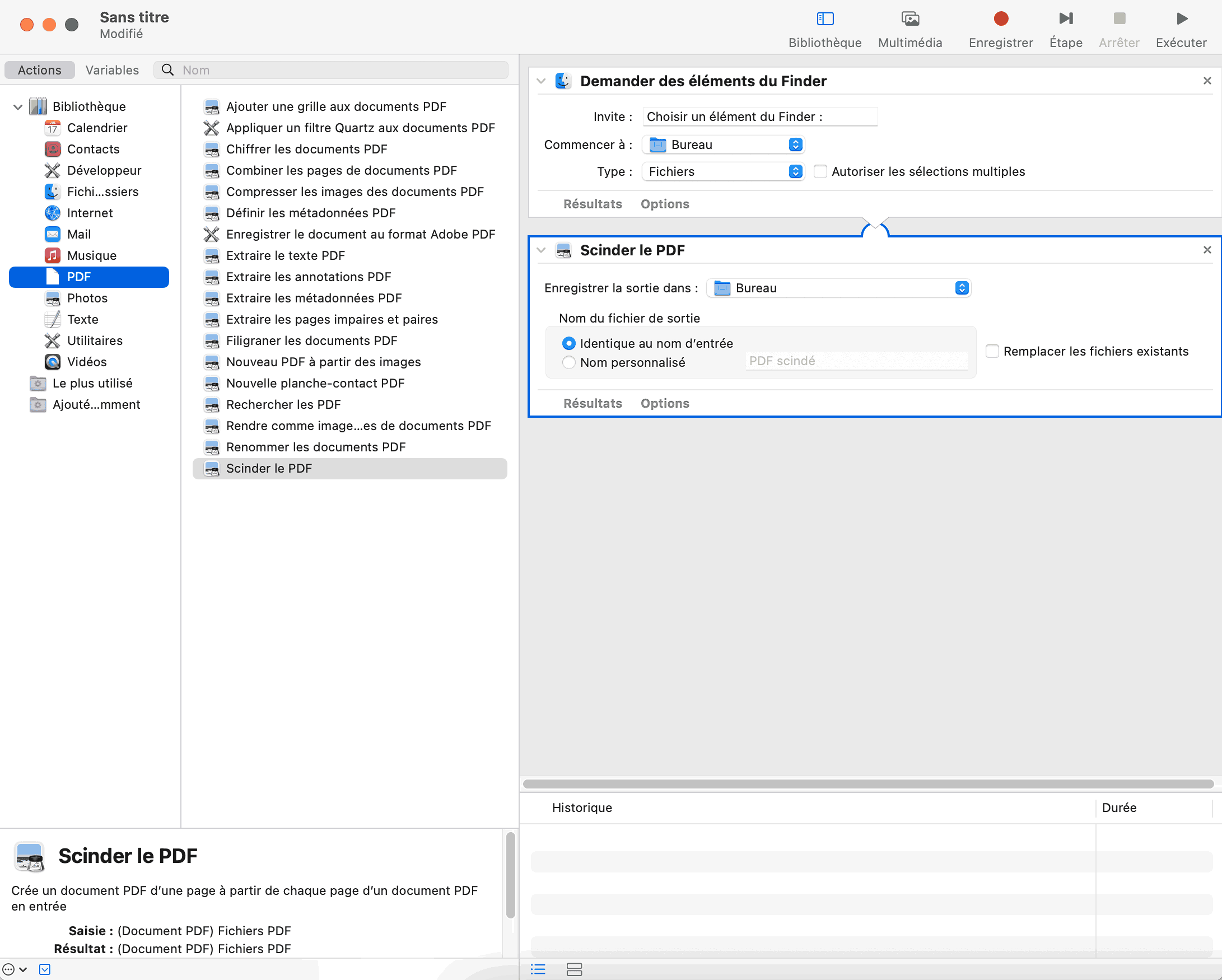Open the Type Fichiers popup

[723, 171]
